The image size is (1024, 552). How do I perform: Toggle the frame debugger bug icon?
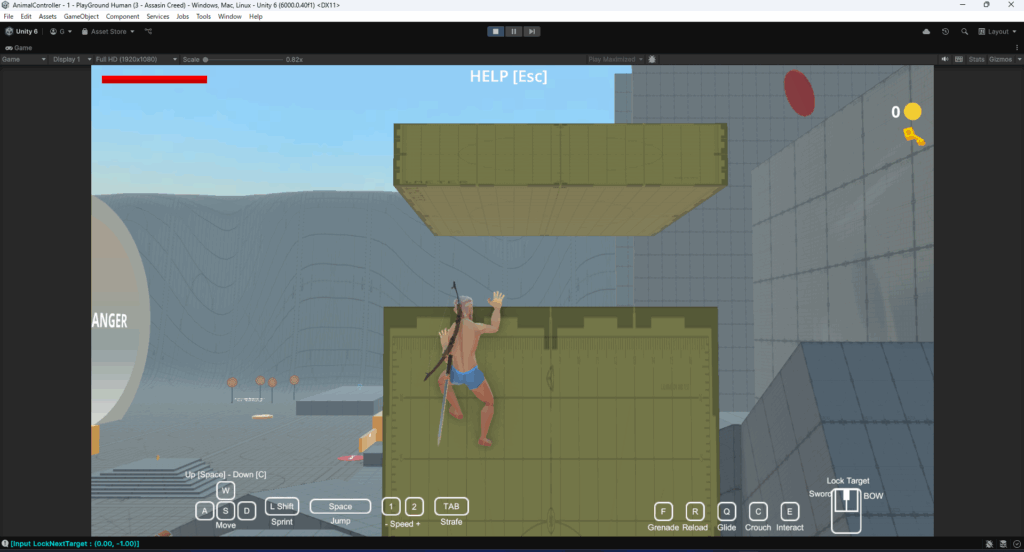pos(652,59)
